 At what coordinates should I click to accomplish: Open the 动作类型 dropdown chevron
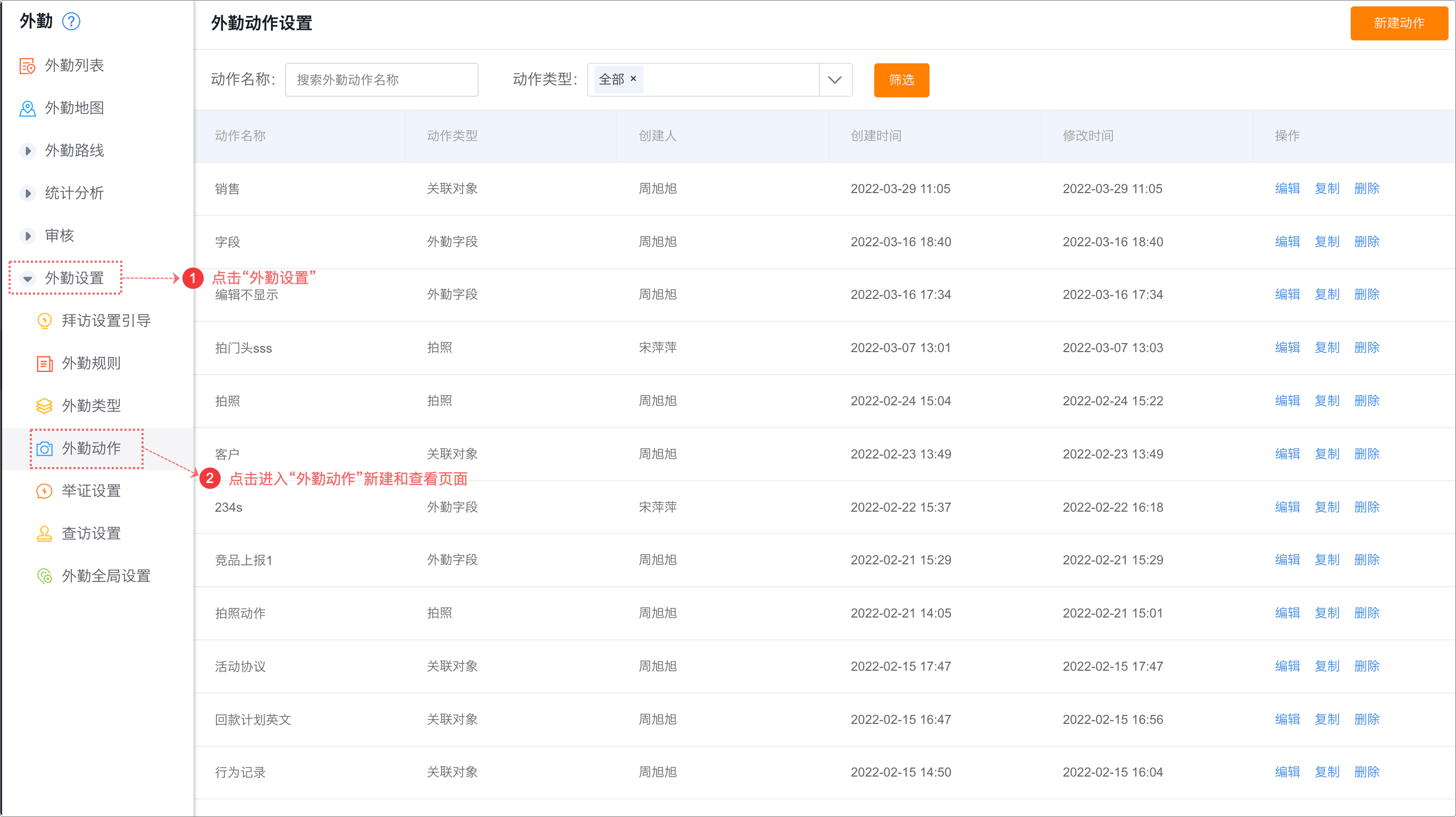(835, 80)
